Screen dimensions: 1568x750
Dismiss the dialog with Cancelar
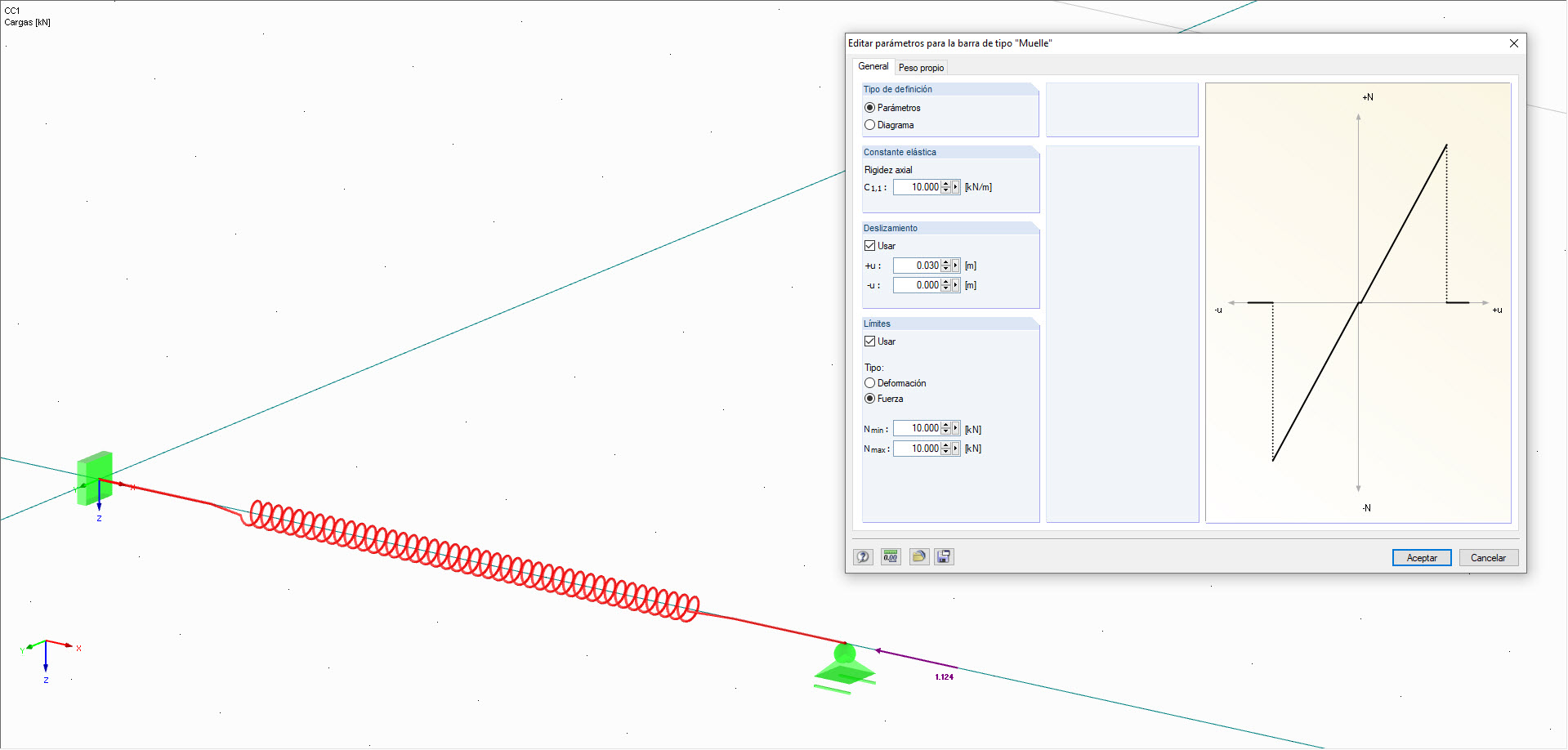[1488, 557]
